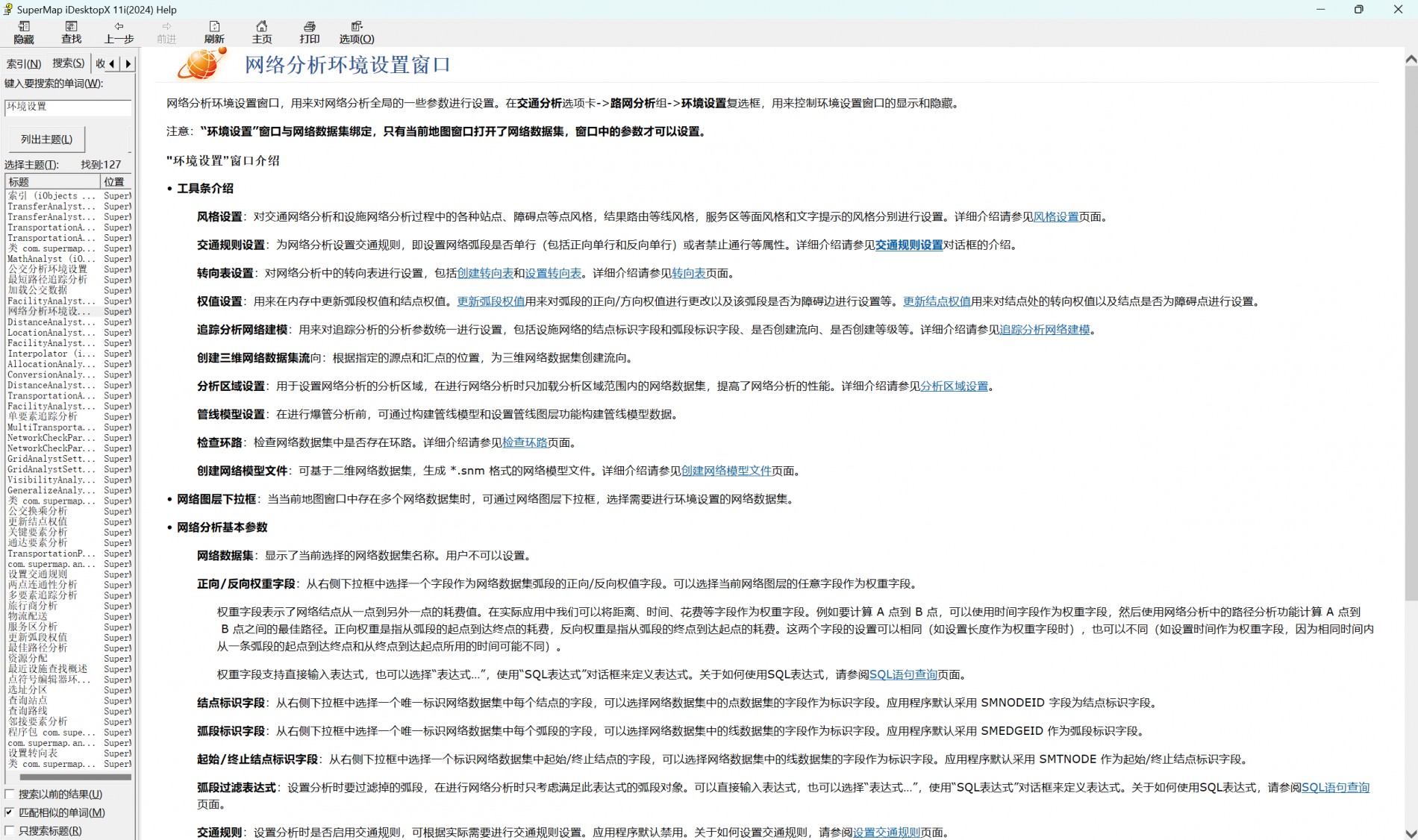Open the 分析区域设置 link
The width and height of the screenshot is (1418, 840).
pos(954,386)
